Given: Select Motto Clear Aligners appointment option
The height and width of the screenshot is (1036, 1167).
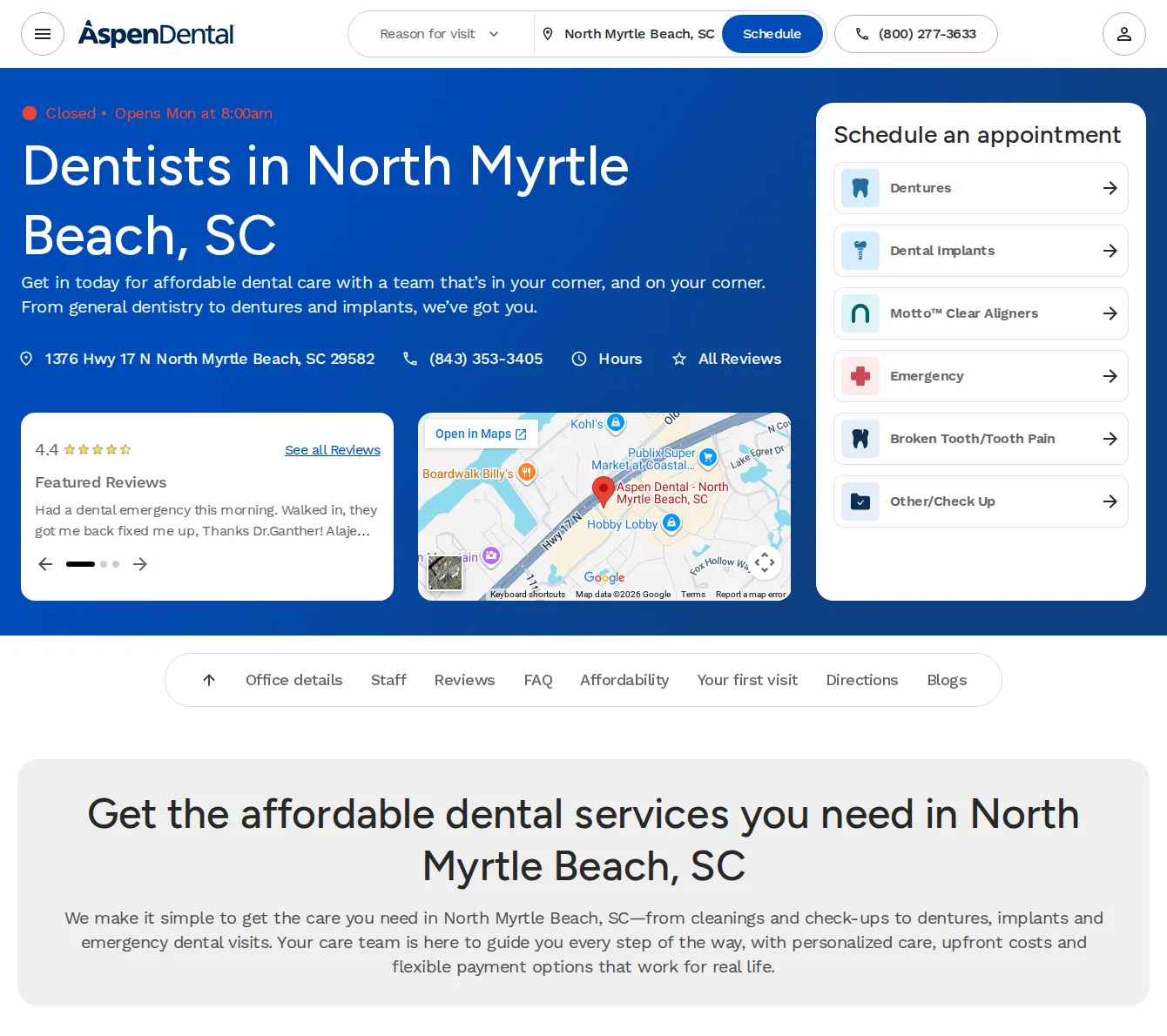Looking at the screenshot, I should click(x=981, y=313).
